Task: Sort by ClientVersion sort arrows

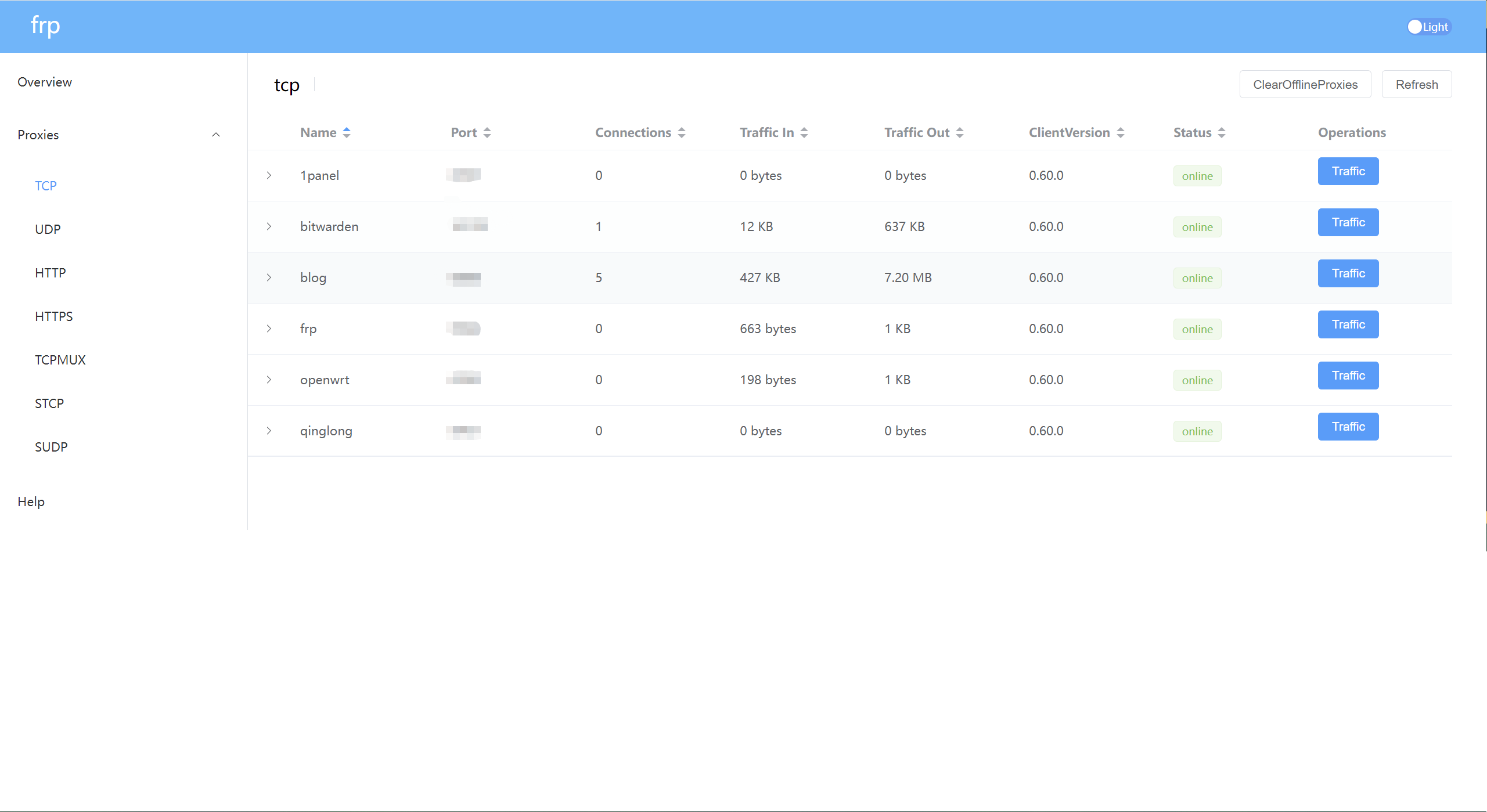Action: [1121, 133]
